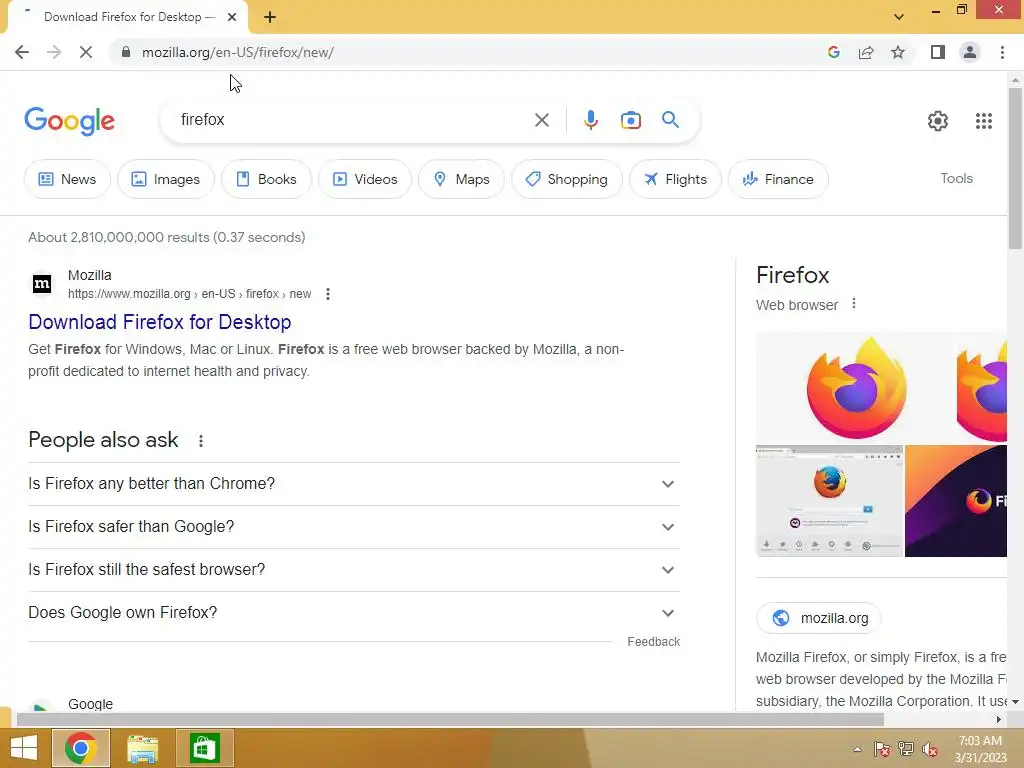The height and width of the screenshot is (768, 1024).
Task: Open the taskbar clock showing 7:03 AM
Action: [980, 749]
